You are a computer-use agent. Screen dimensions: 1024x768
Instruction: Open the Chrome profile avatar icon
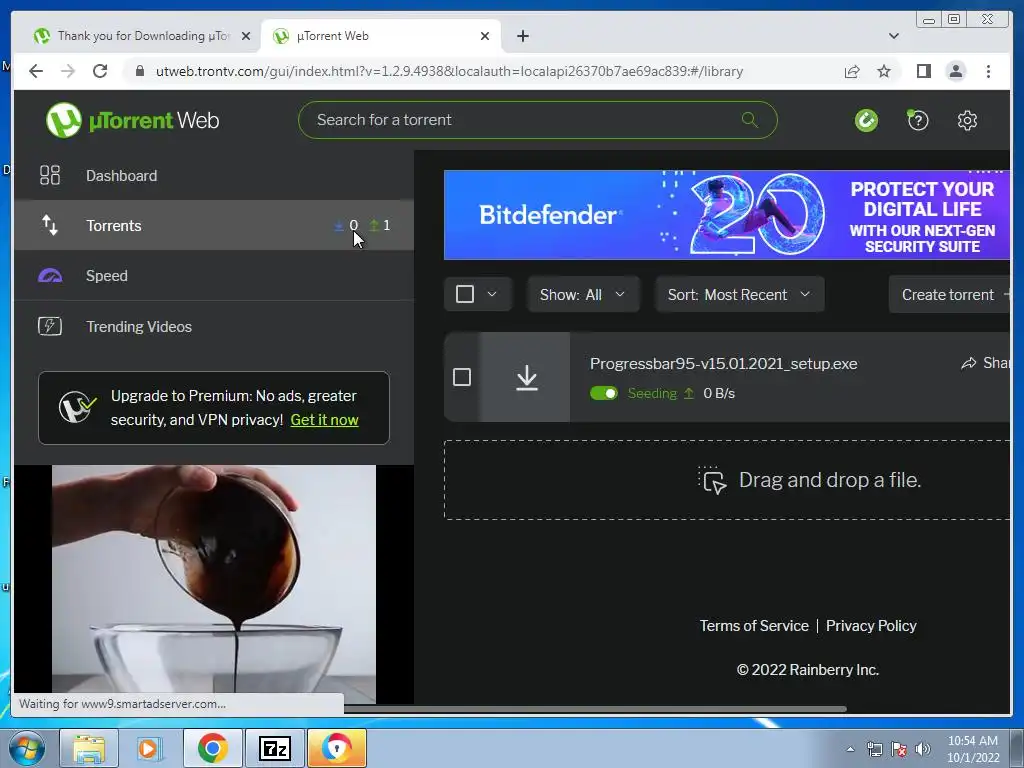click(x=955, y=71)
